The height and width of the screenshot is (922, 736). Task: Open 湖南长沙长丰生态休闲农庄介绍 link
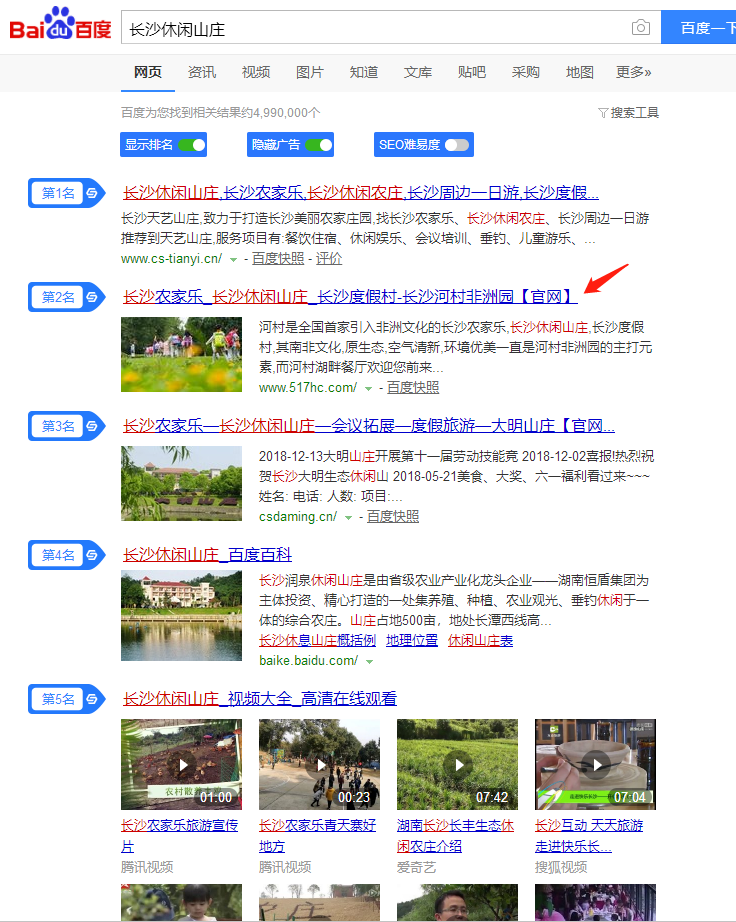456,836
